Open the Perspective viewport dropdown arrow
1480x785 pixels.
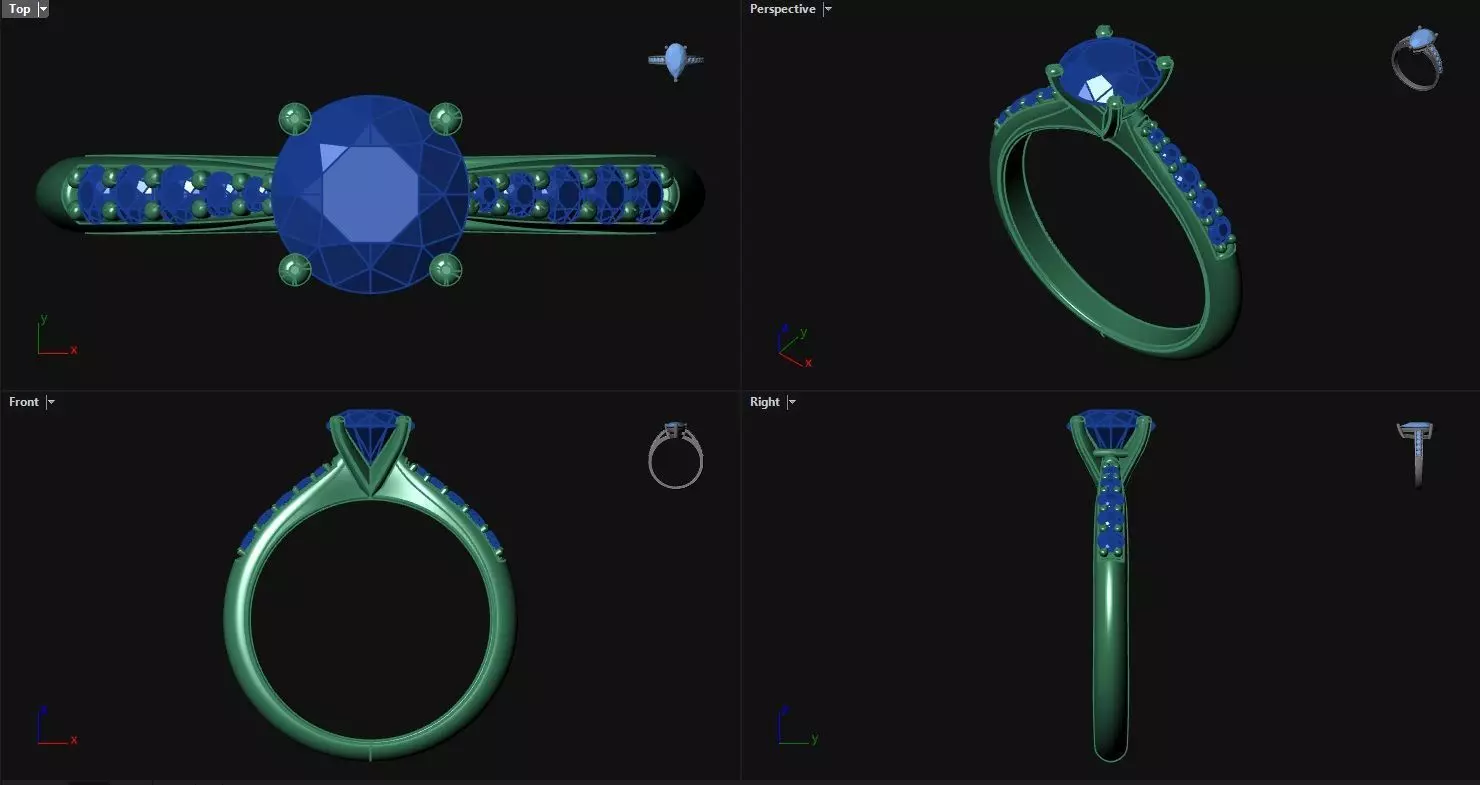pos(828,9)
